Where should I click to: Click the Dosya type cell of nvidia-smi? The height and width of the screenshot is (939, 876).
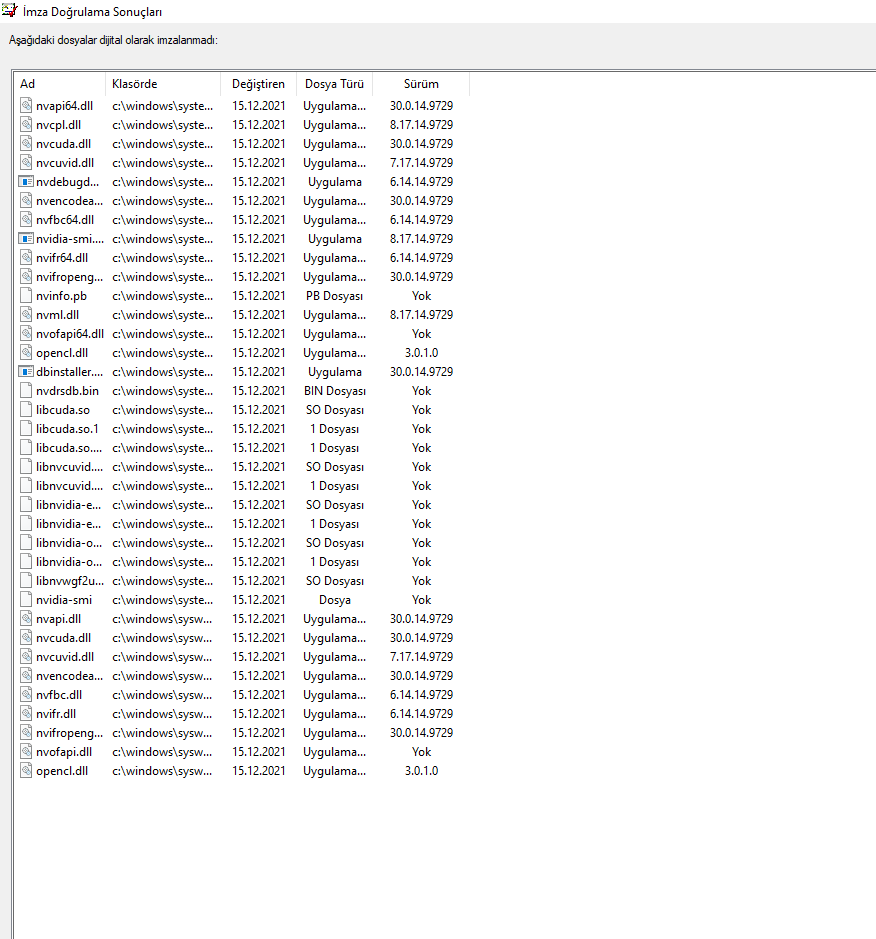pyautogui.click(x=335, y=599)
